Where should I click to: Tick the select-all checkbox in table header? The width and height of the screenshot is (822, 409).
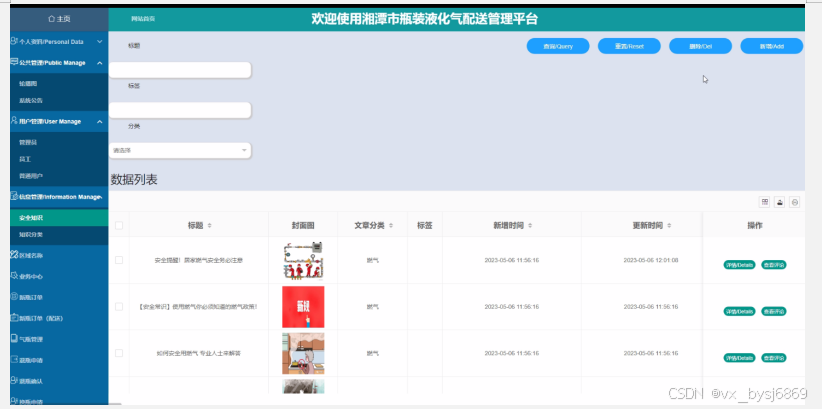pos(119,225)
